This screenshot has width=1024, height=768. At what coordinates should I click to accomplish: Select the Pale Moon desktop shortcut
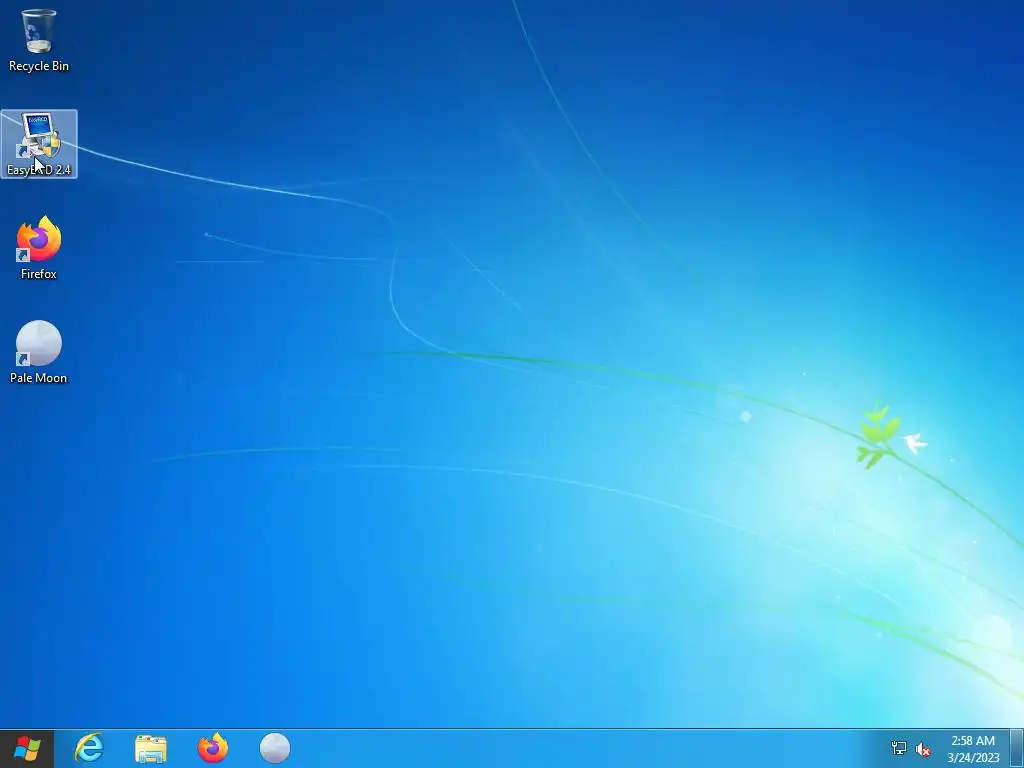39,353
